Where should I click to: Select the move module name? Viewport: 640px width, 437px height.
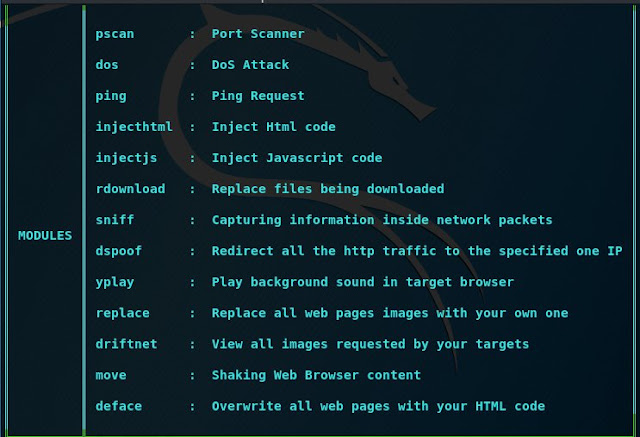(111, 375)
